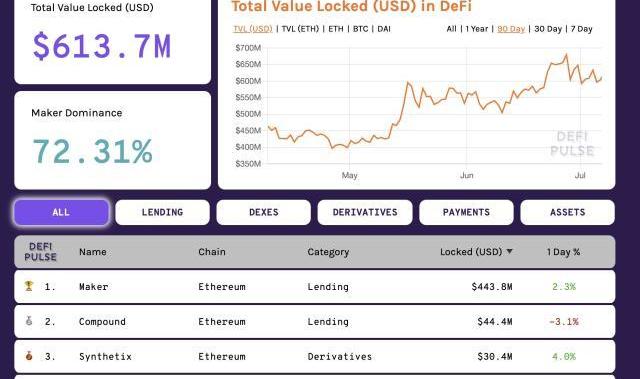Image resolution: width=640 pixels, height=379 pixels.
Task: Sort table by the 1 Day % column
Action: click(x=563, y=252)
